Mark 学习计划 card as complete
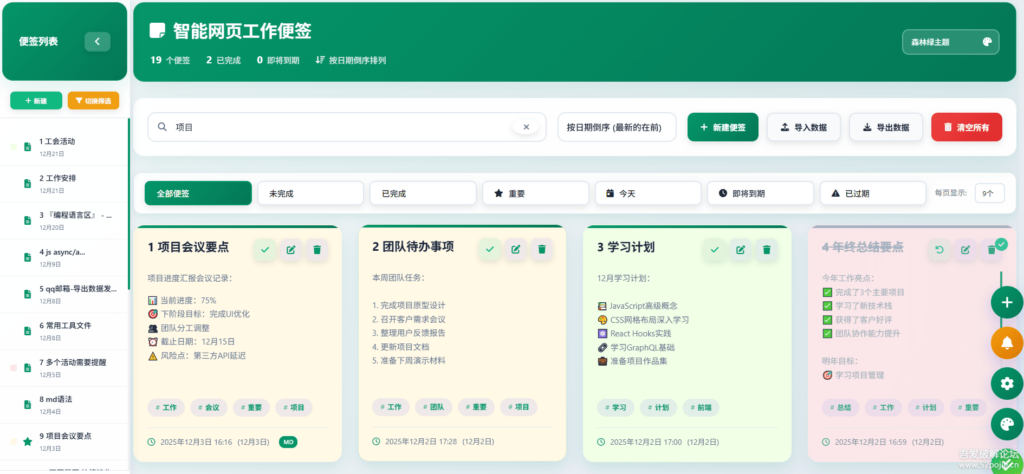Viewport: 1024px width, 474px height. pos(714,249)
